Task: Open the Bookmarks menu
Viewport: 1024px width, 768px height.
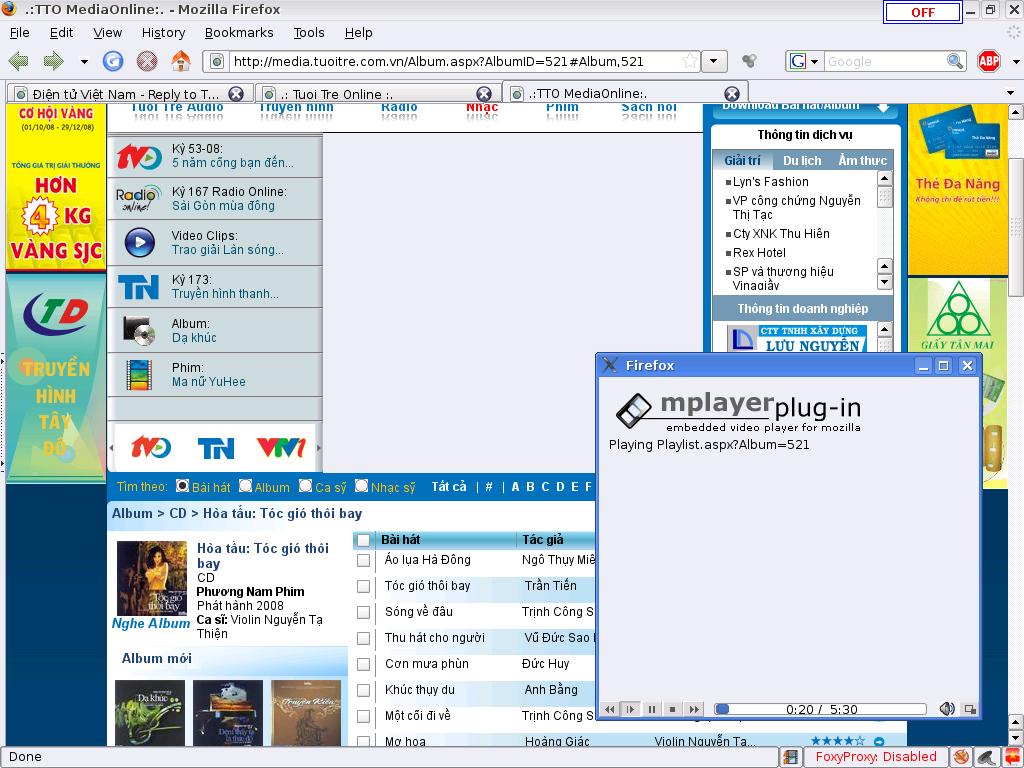Action: tap(239, 33)
